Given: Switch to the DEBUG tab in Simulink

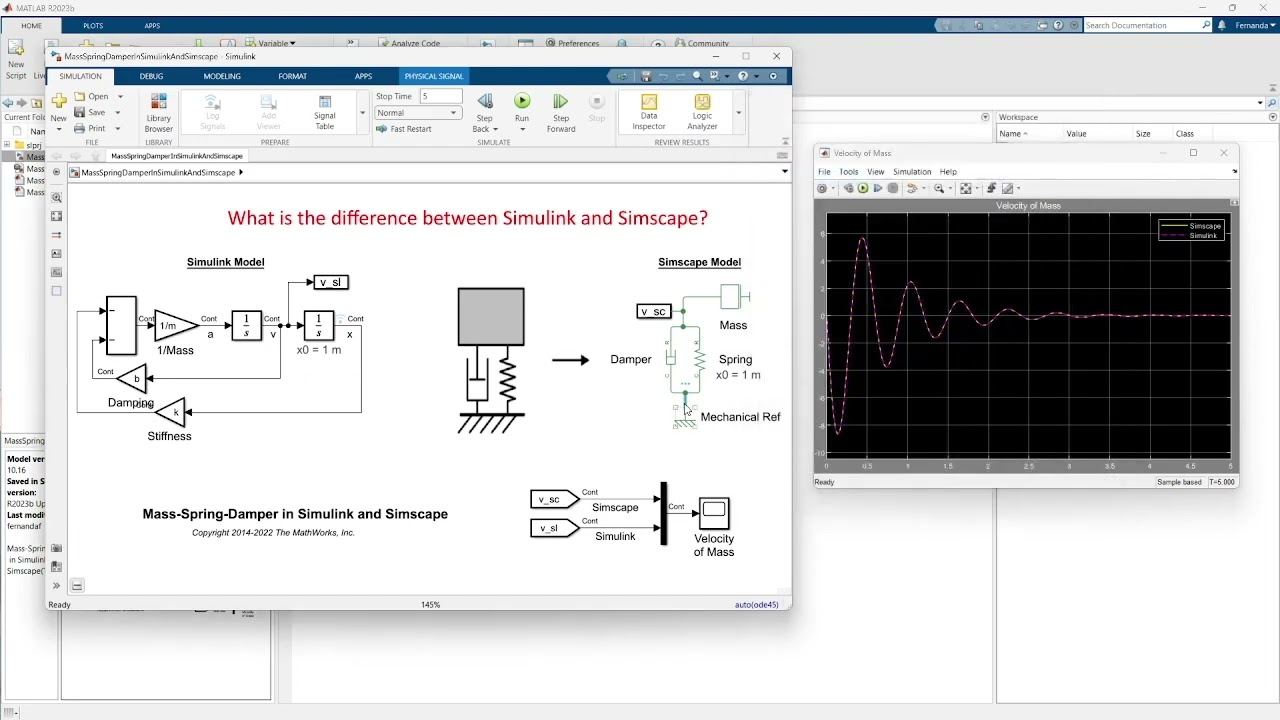Looking at the screenshot, I should 151,76.
